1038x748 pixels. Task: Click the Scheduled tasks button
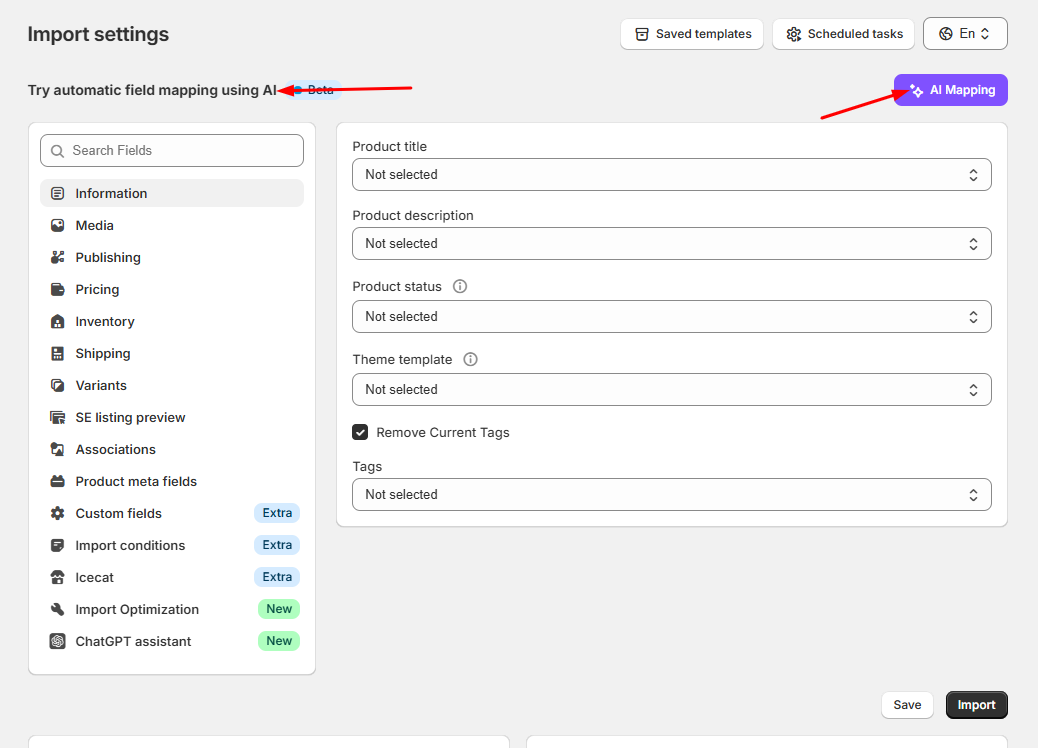[843, 34]
